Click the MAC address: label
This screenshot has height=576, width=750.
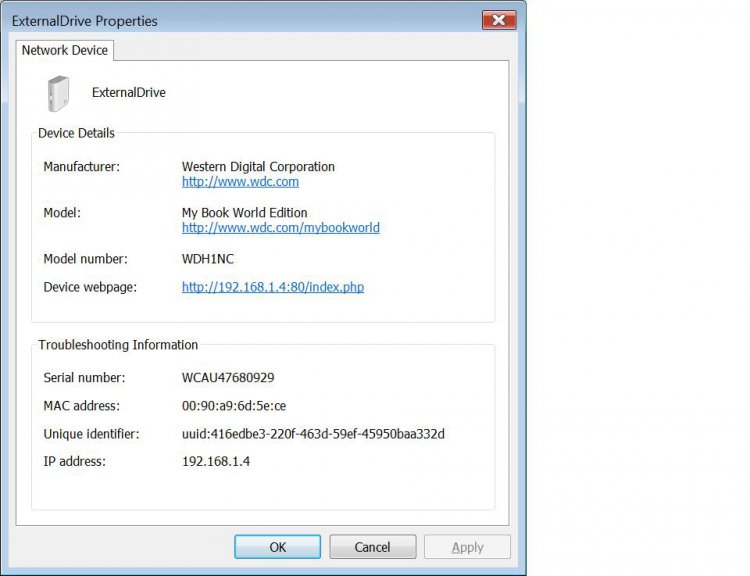click(82, 406)
